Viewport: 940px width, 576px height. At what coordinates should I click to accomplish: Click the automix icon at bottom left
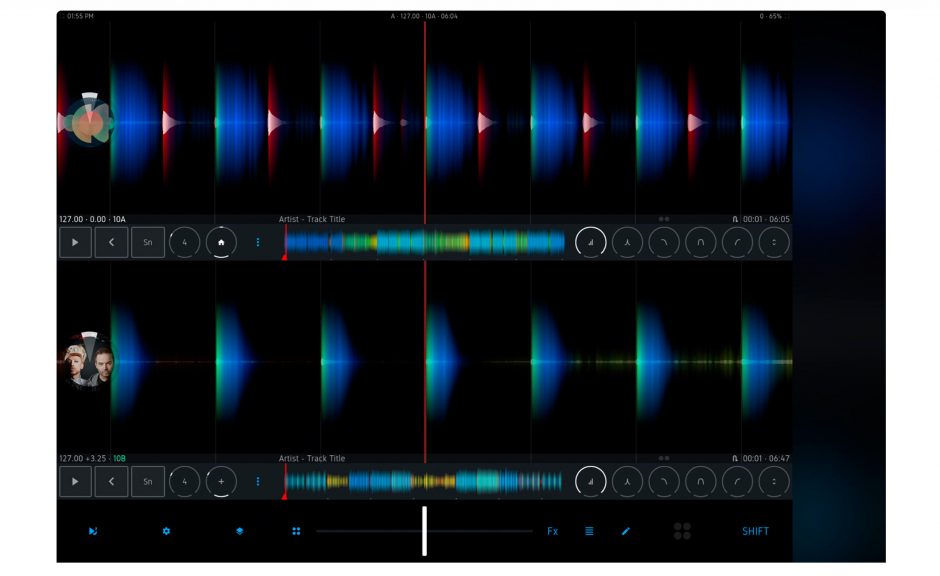[94, 531]
